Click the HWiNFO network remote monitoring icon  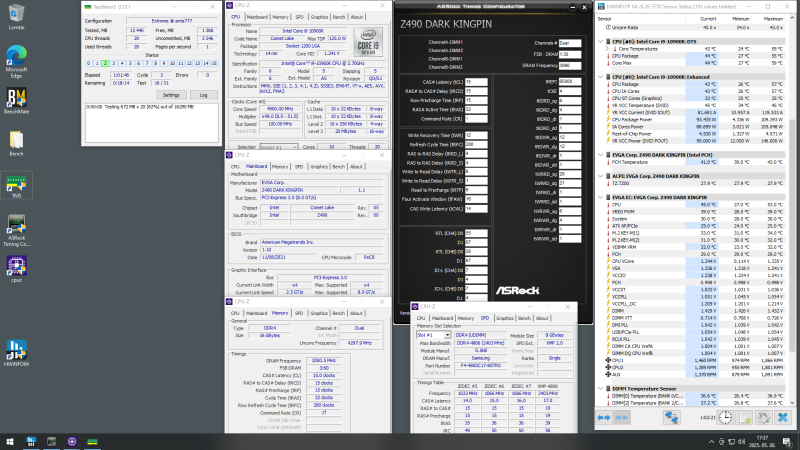671,417
